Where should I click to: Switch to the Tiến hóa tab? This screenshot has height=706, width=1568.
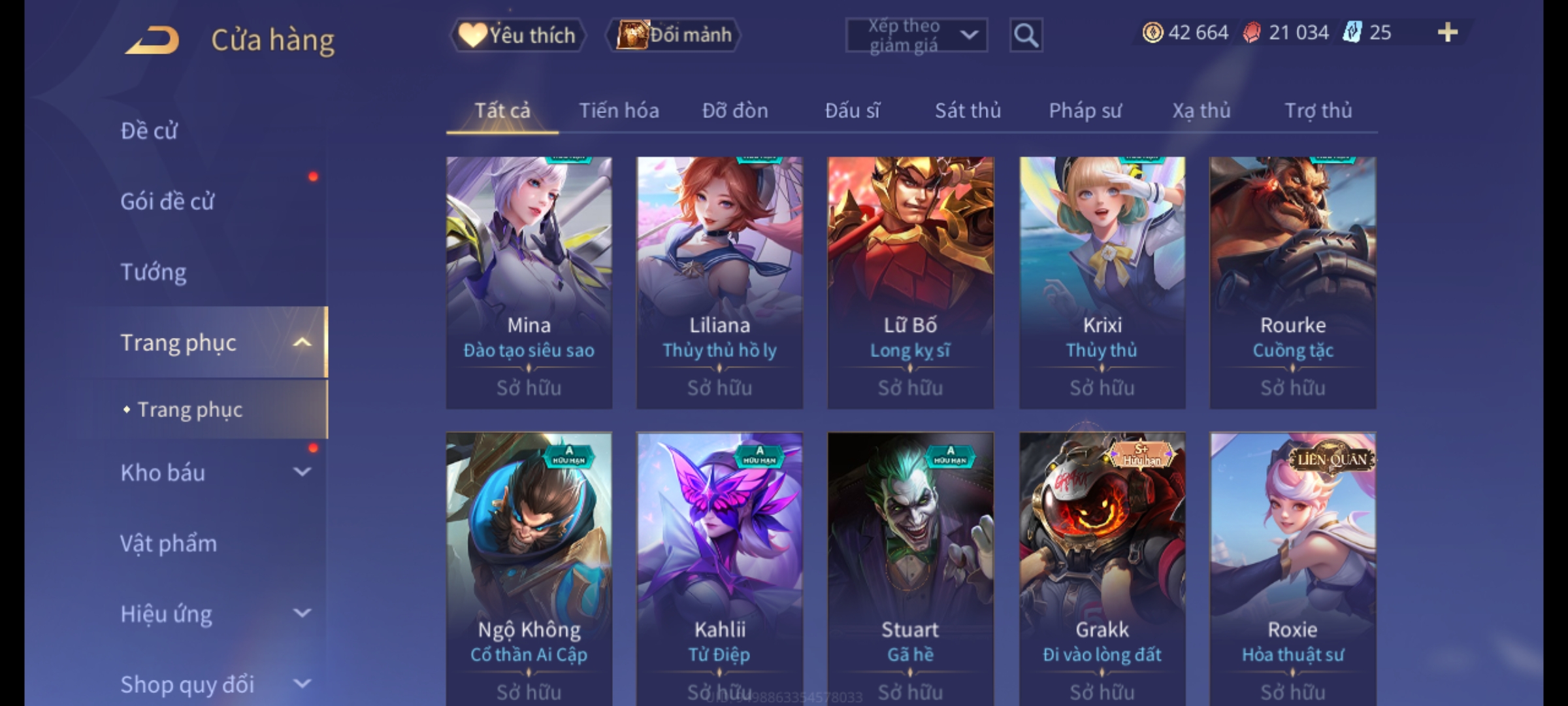tap(619, 110)
